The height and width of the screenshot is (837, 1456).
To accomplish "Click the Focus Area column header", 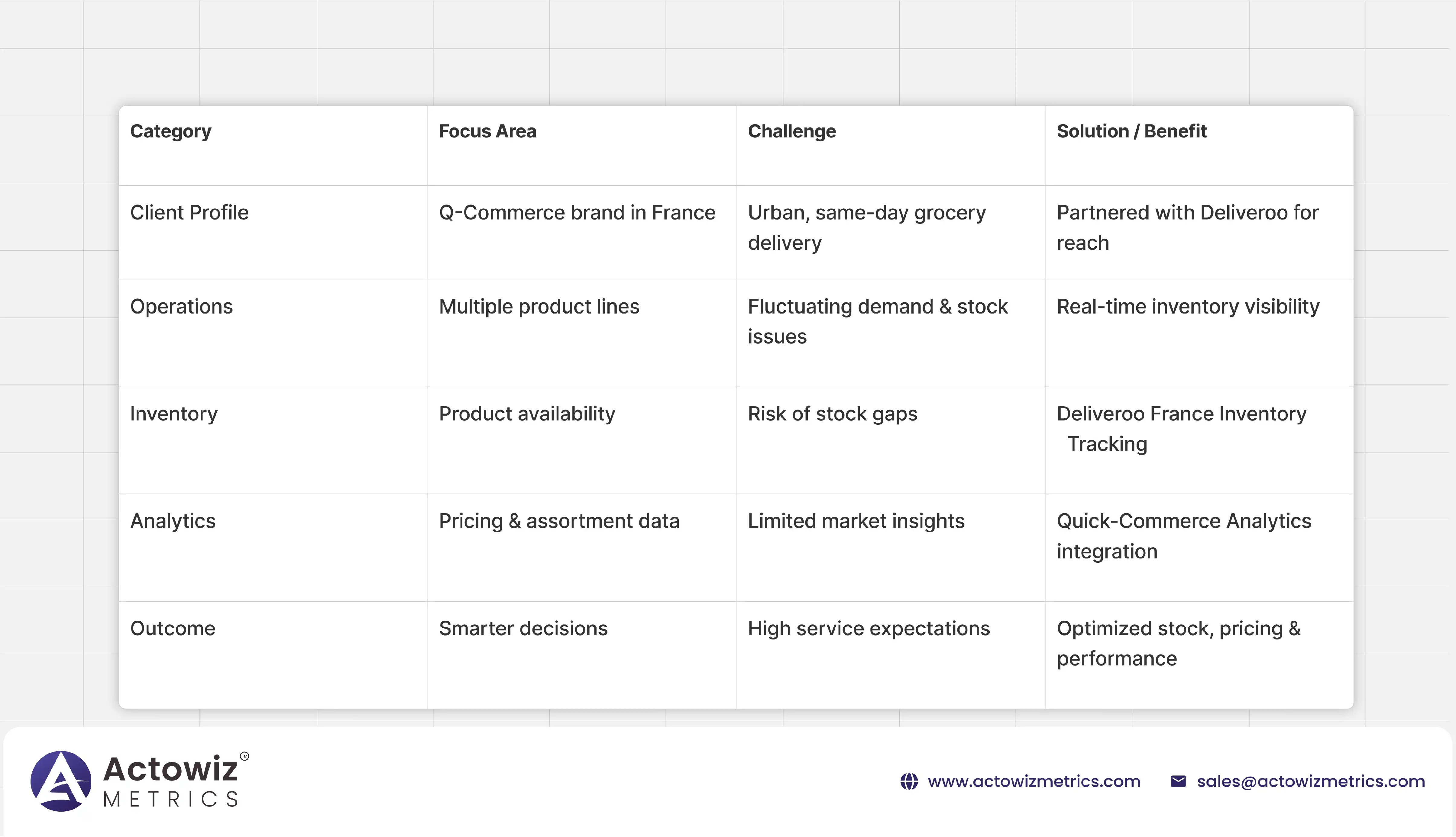I will (x=487, y=131).
